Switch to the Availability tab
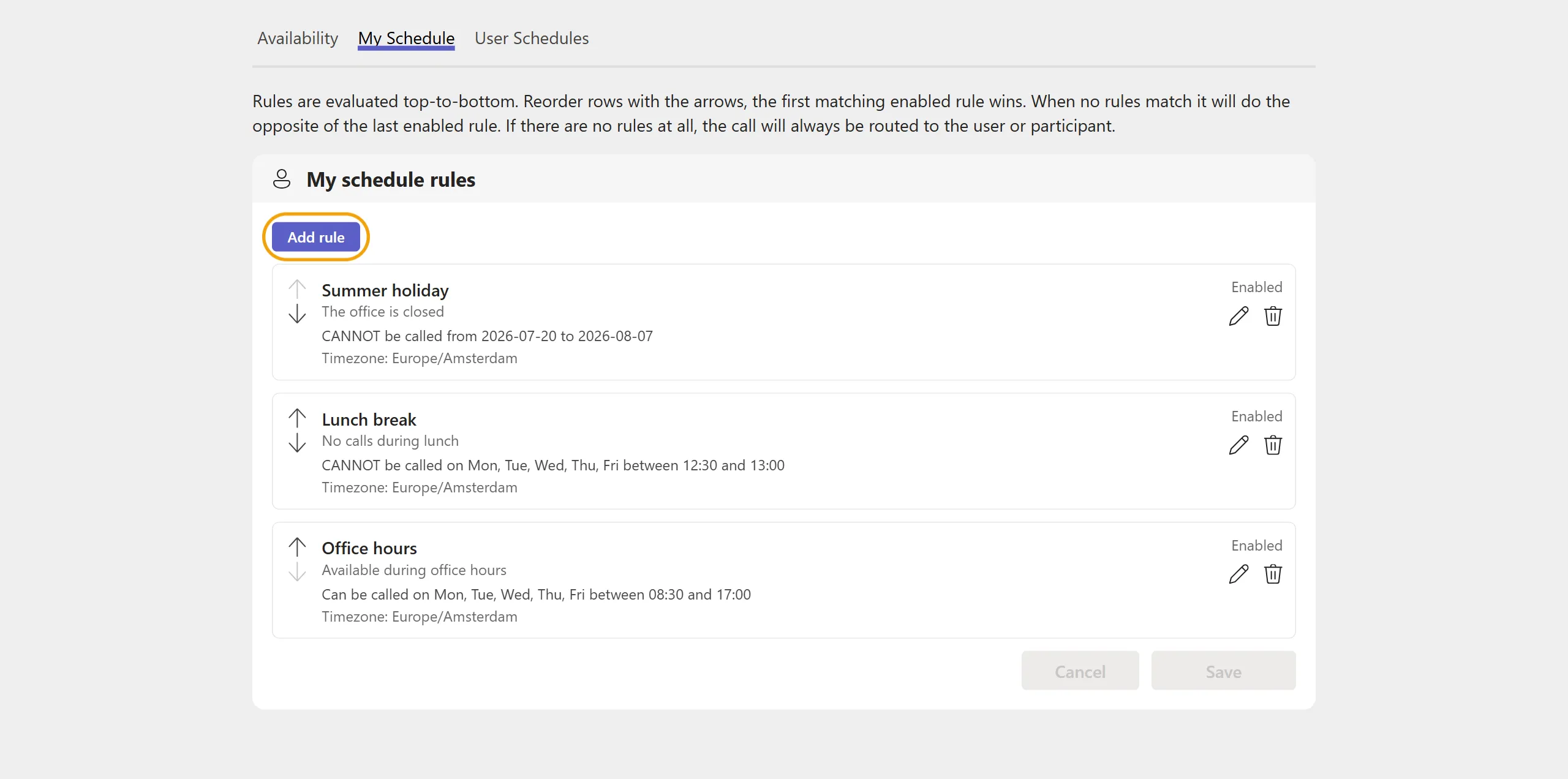This screenshot has width=1568, height=779. pyautogui.click(x=298, y=38)
